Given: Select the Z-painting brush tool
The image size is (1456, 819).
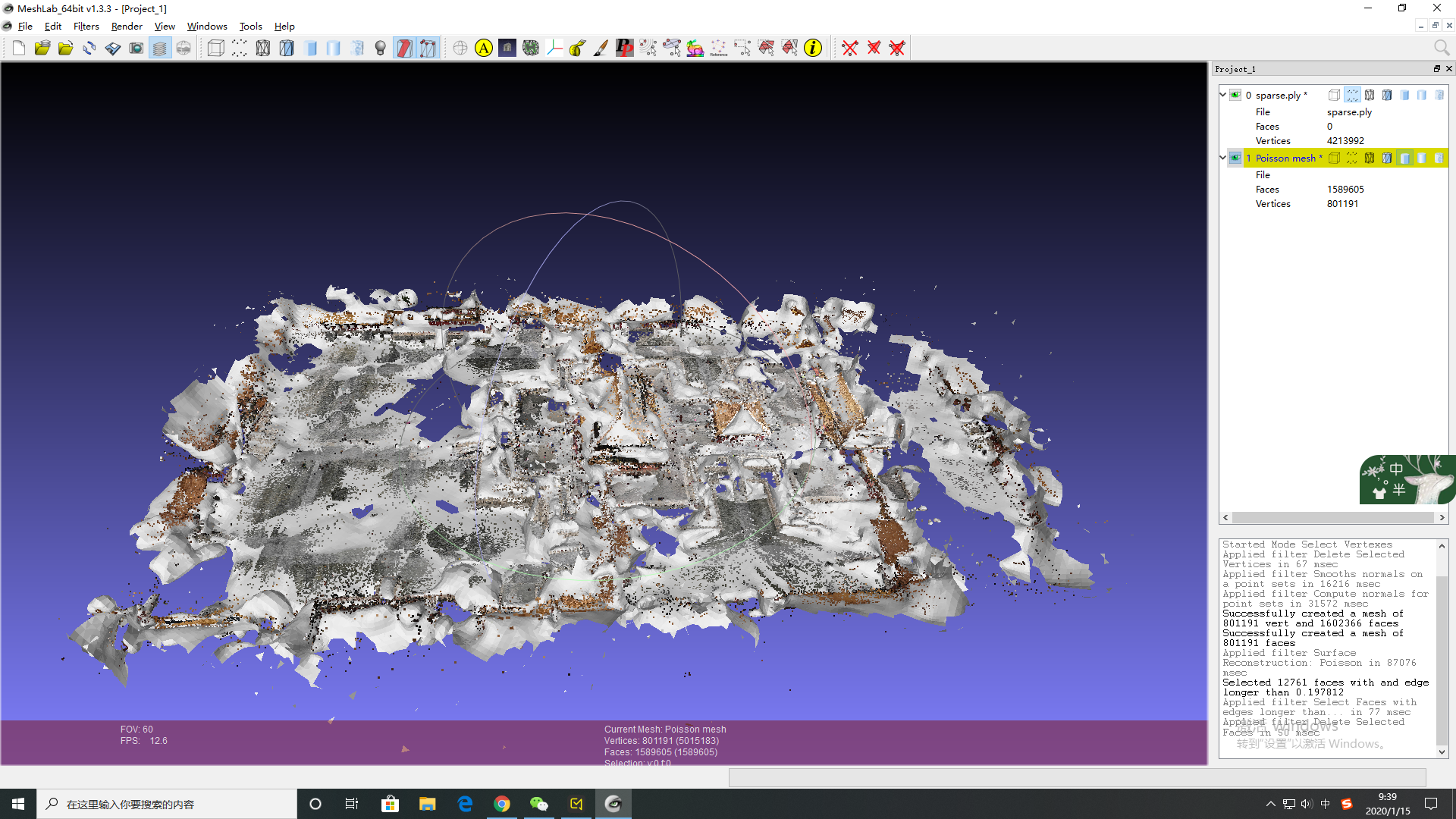Looking at the screenshot, I should 601,49.
